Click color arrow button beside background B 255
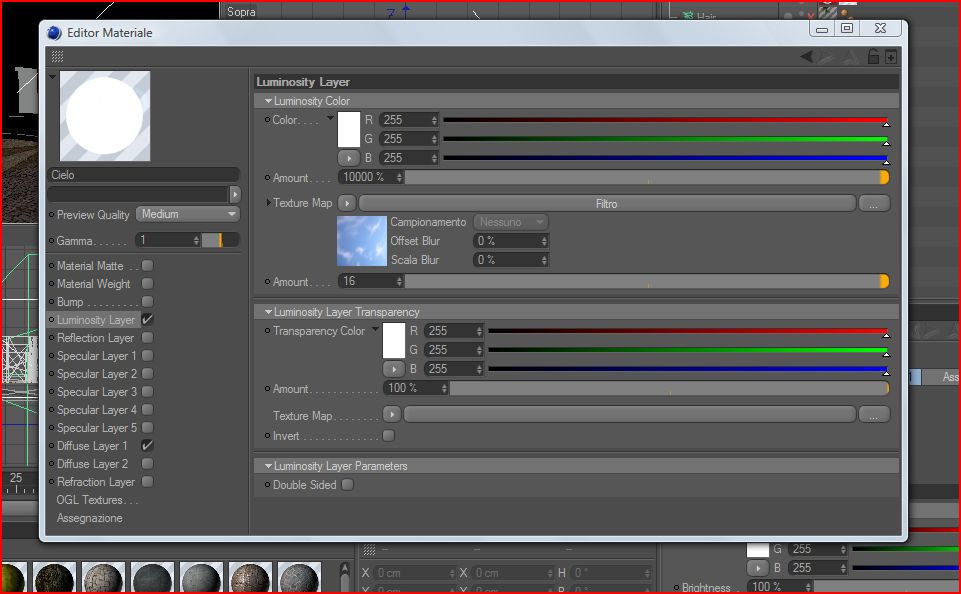Screen dimensions: 961x594 pyautogui.click(x=758, y=568)
